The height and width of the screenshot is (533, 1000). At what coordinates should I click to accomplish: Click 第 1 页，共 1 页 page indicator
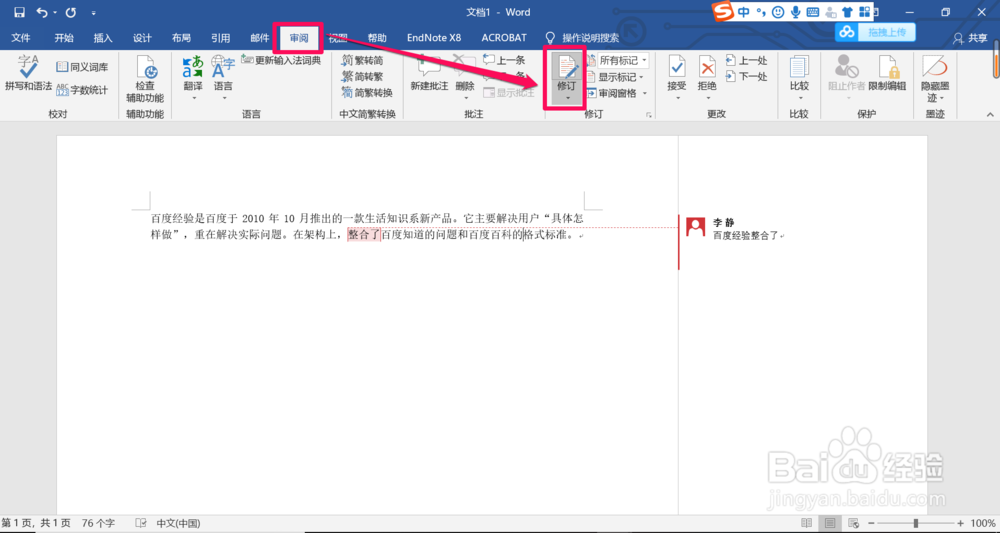(36, 523)
